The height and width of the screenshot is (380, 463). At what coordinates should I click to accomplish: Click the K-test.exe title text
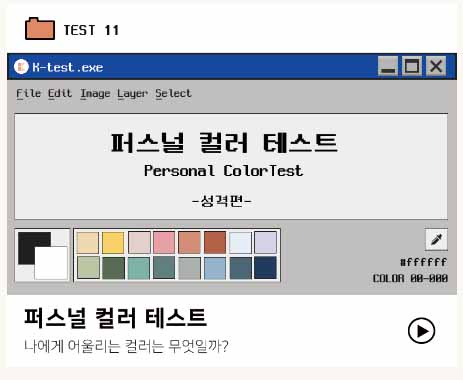point(68,67)
